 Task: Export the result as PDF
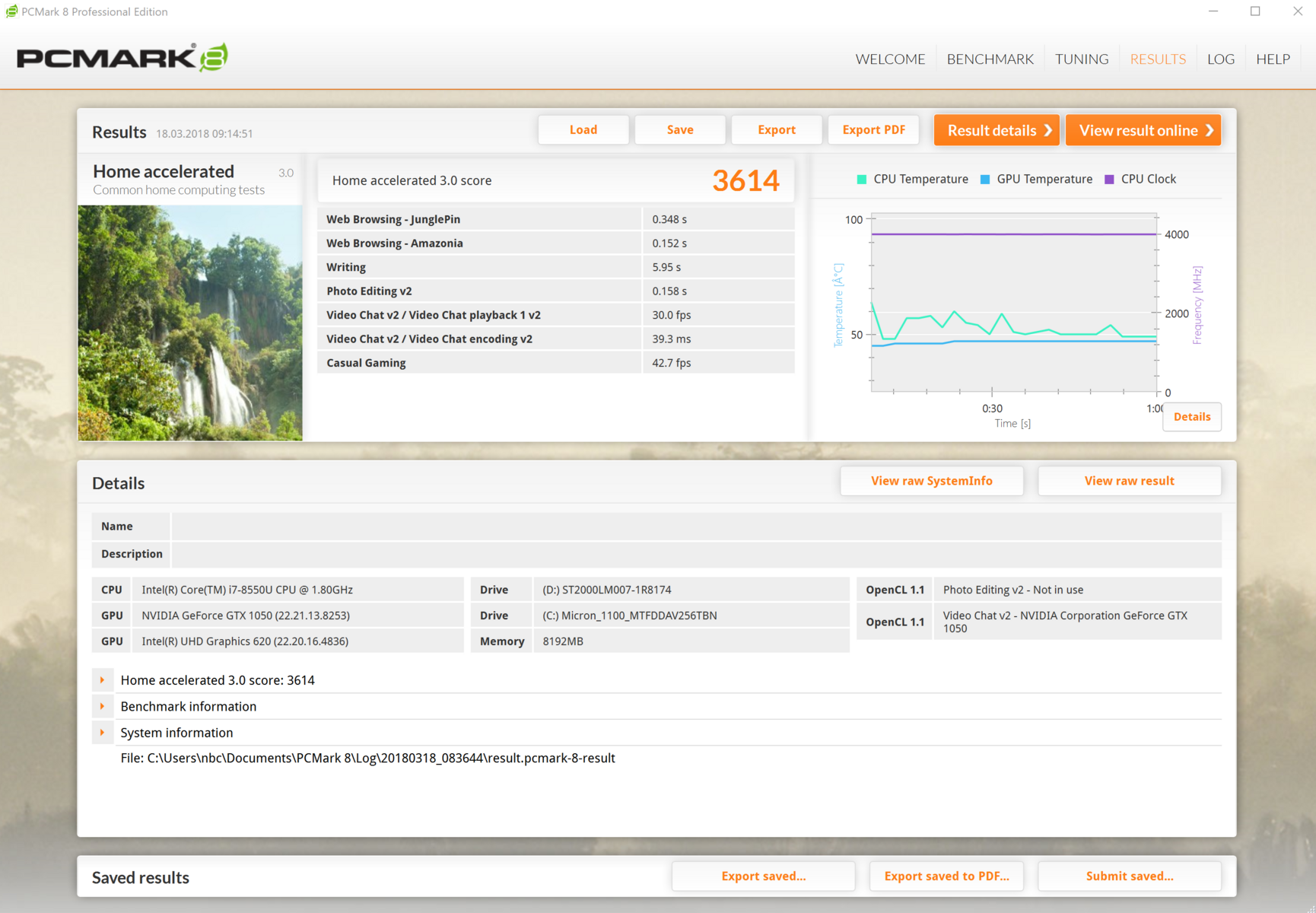tap(873, 130)
